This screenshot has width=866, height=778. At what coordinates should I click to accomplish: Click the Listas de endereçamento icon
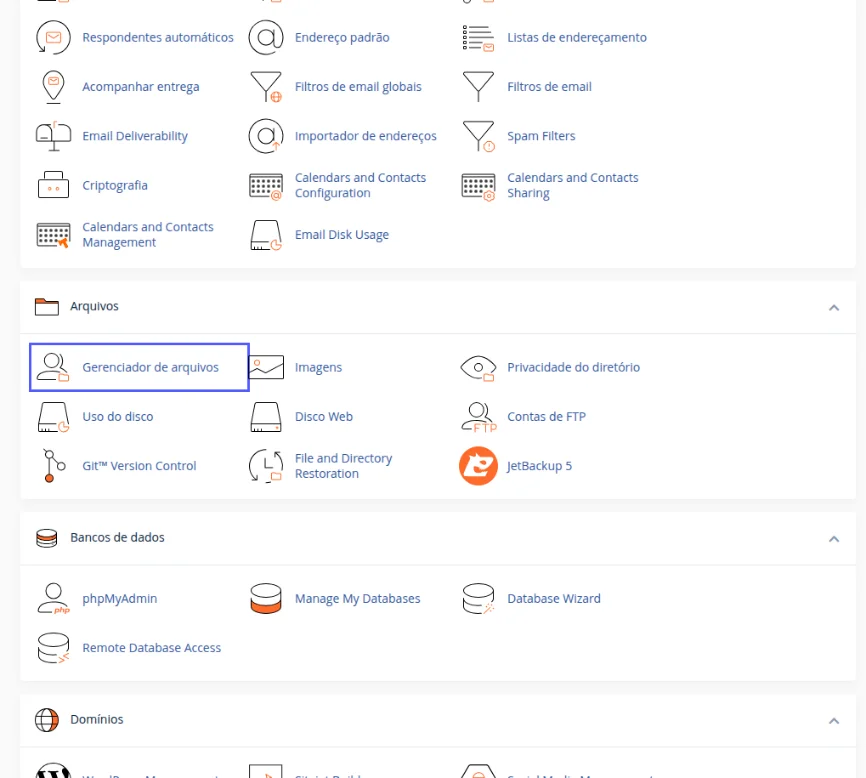coord(478,38)
